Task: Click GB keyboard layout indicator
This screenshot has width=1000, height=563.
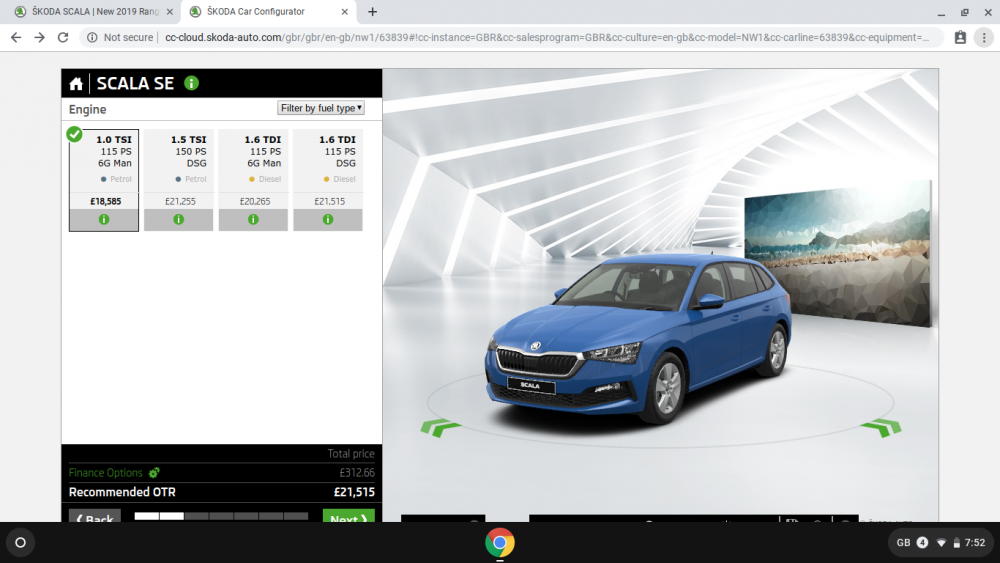Action: tap(904, 543)
